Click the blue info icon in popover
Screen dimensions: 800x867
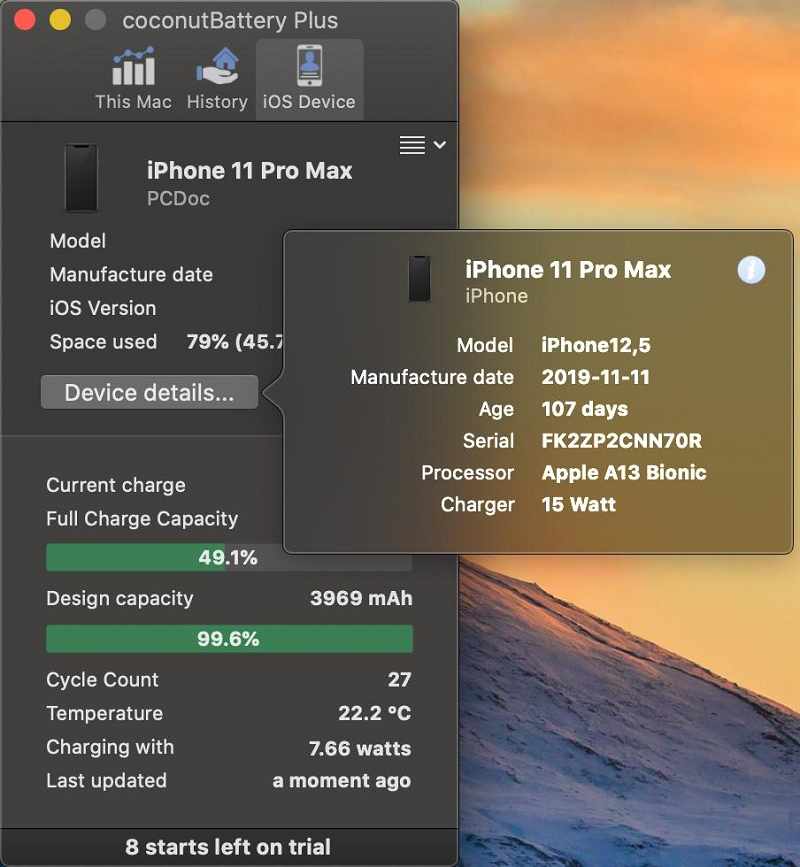click(751, 269)
